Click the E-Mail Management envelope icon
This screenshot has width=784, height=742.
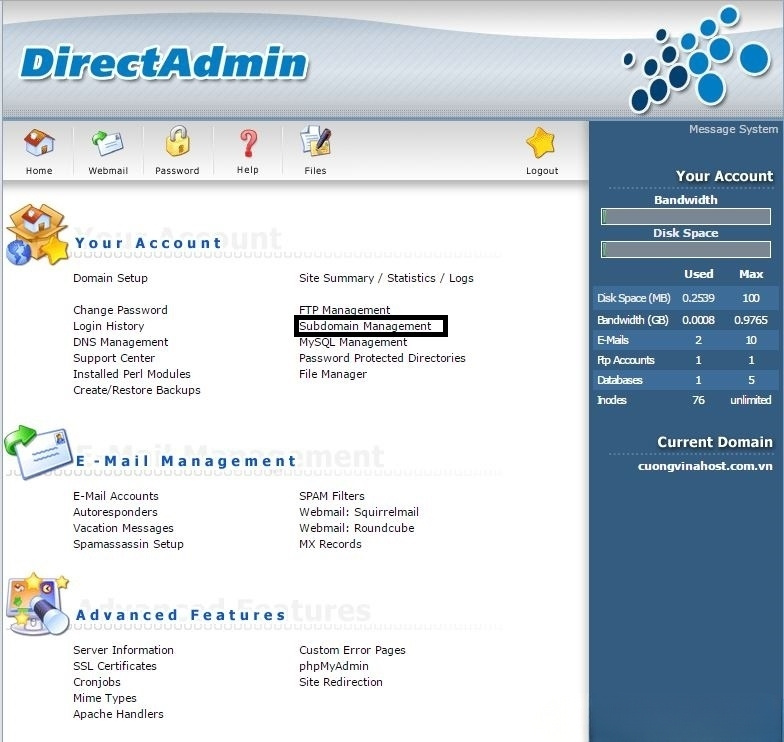[x=37, y=452]
